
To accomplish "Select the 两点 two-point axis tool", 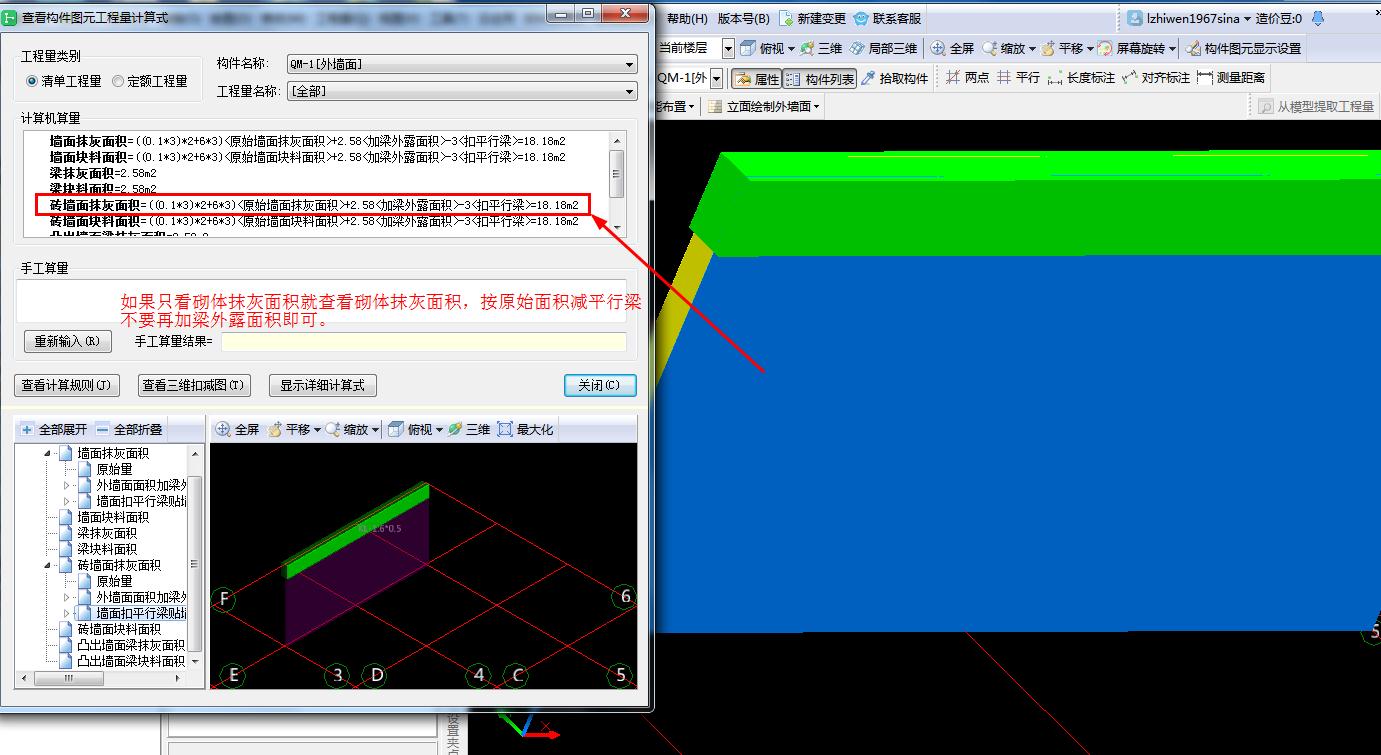I will (967, 78).
